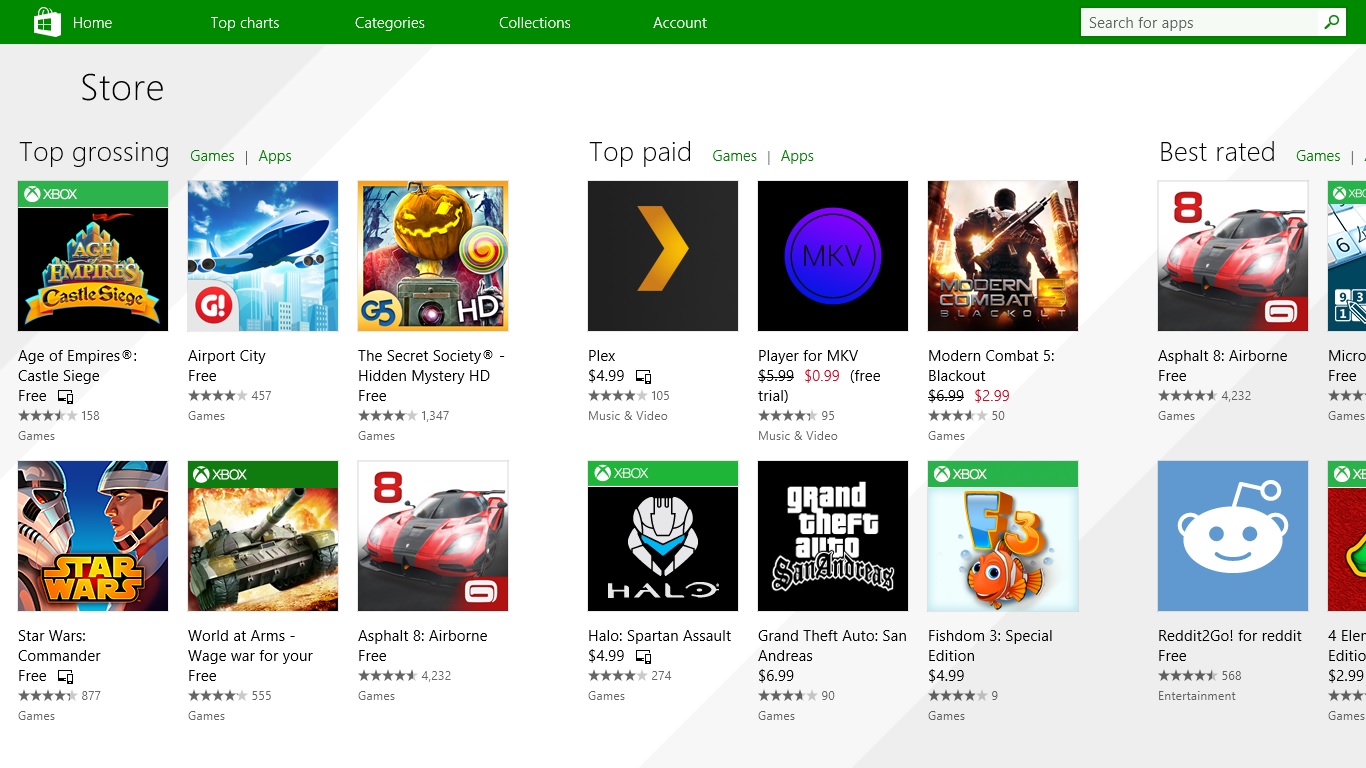The height and width of the screenshot is (768, 1366).
Task: Click Fishdom 3: Special Edition title
Action: [x=990, y=646]
